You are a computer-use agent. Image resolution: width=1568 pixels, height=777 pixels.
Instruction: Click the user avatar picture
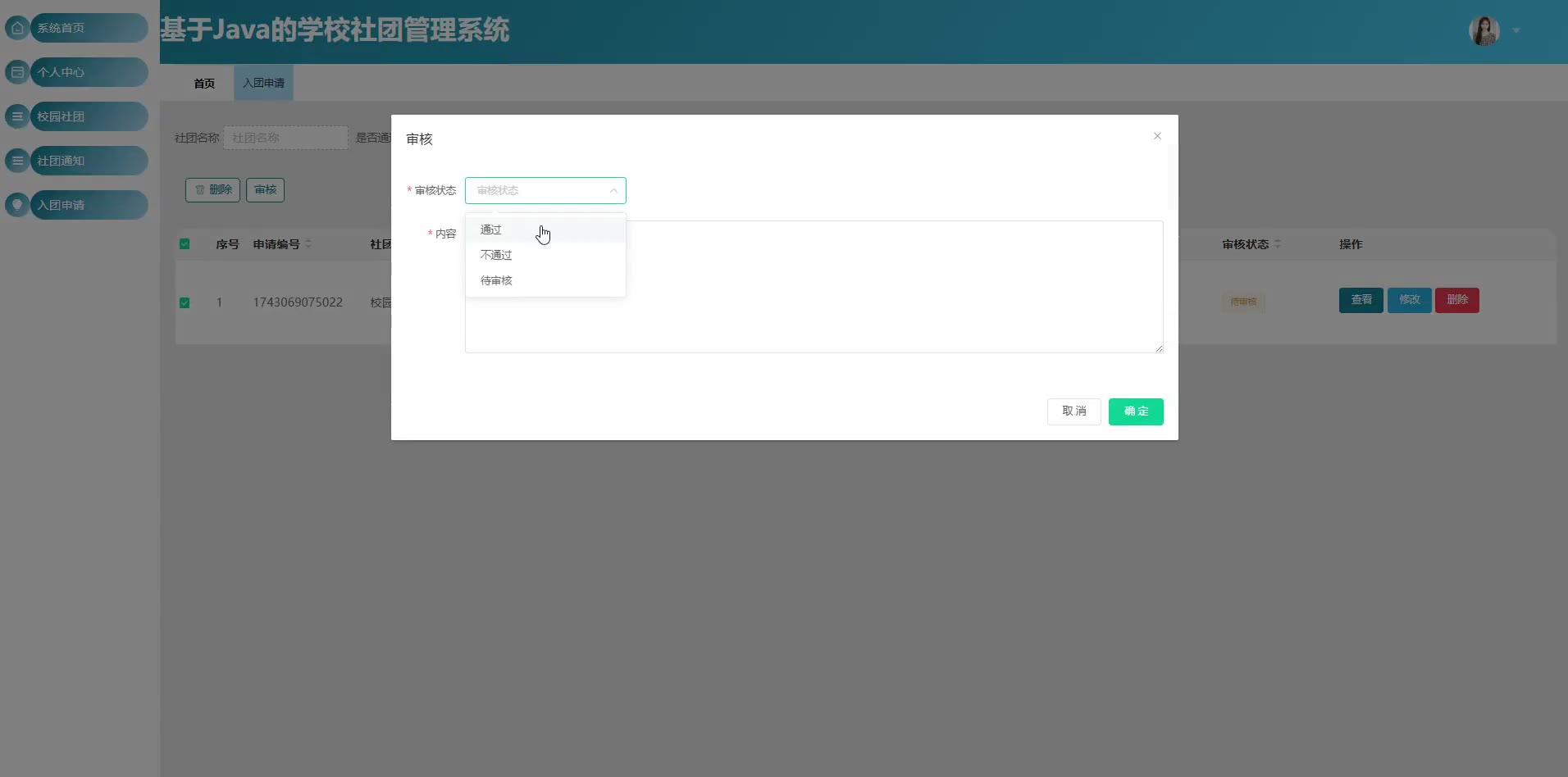(1484, 31)
